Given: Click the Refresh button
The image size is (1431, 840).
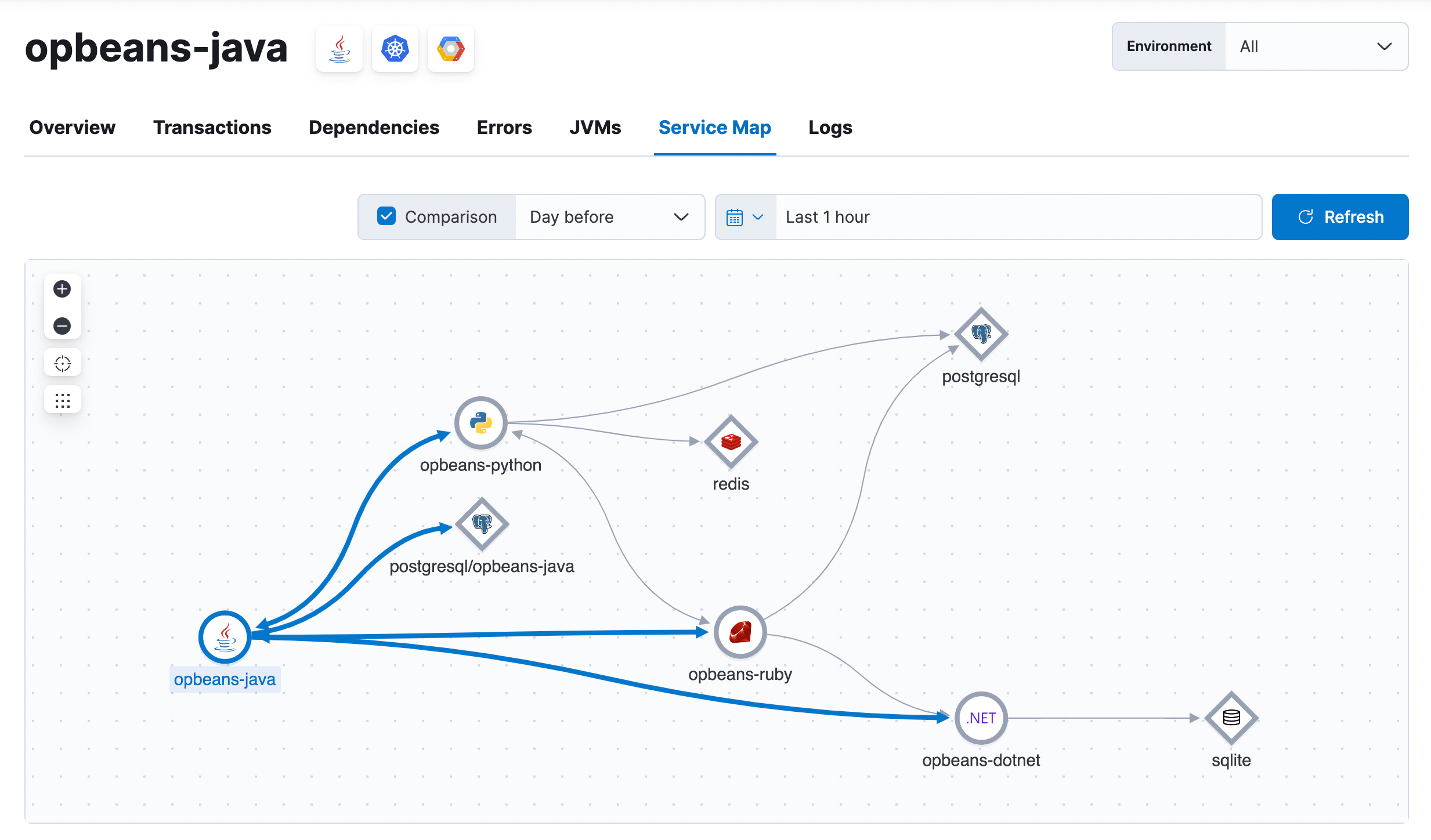Looking at the screenshot, I should (x=1340, y=217).
